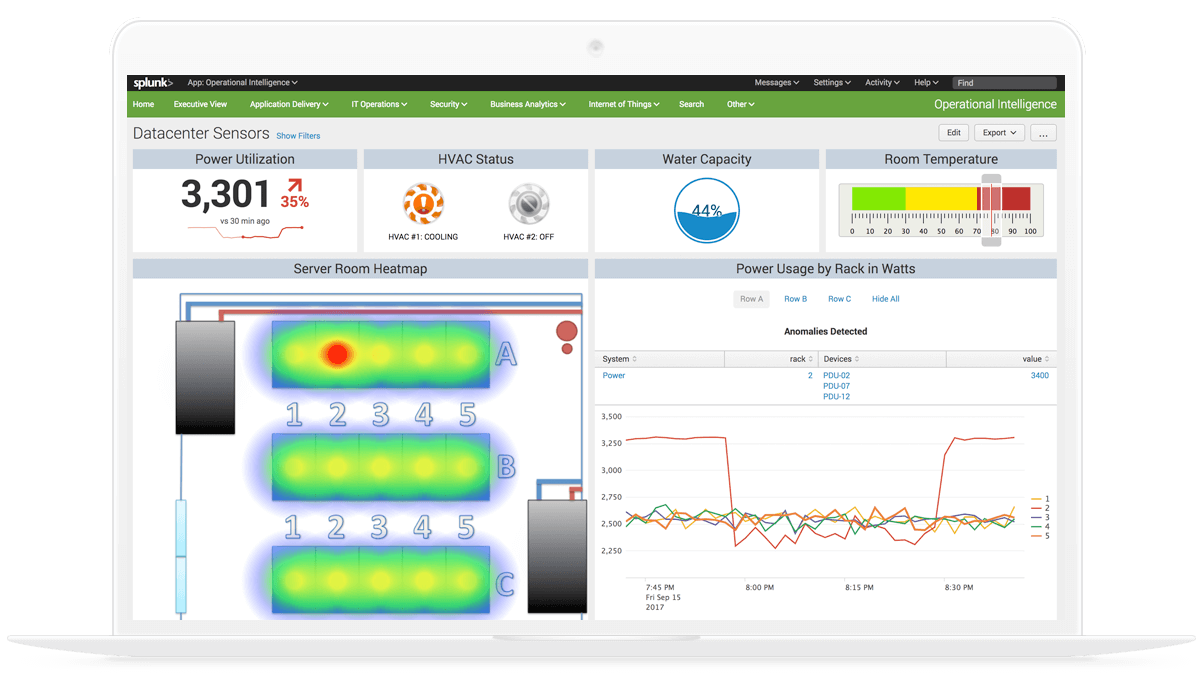Go to the Search menu item
The image size is (1200, 684).
coord(691,104)
